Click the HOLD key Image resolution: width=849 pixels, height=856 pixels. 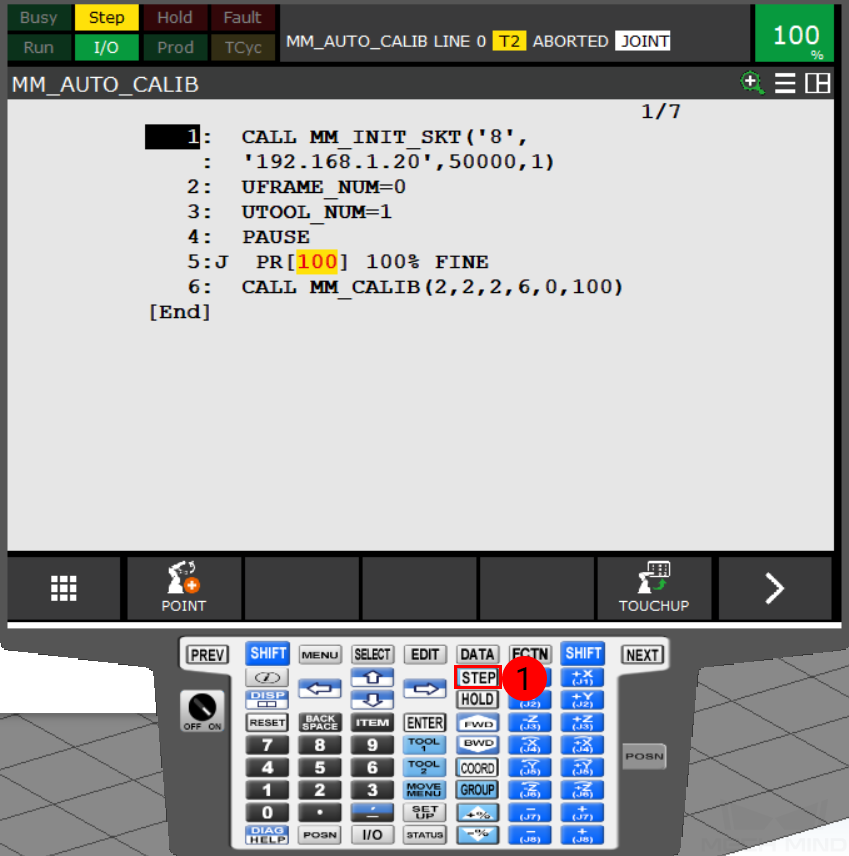point(478,699)
